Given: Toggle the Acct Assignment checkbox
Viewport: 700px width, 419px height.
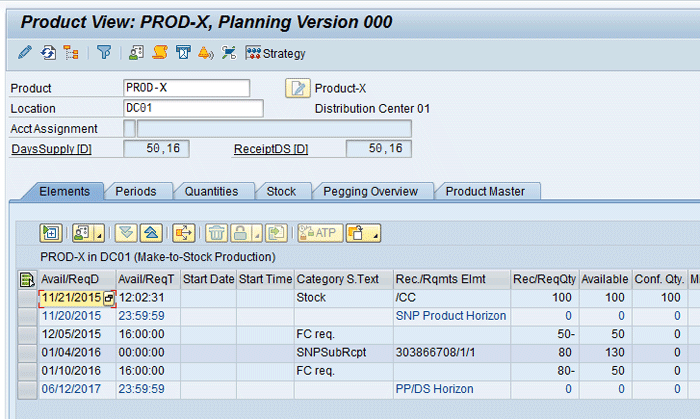Looking at the screenshot, I should click(x=129, y=128).
